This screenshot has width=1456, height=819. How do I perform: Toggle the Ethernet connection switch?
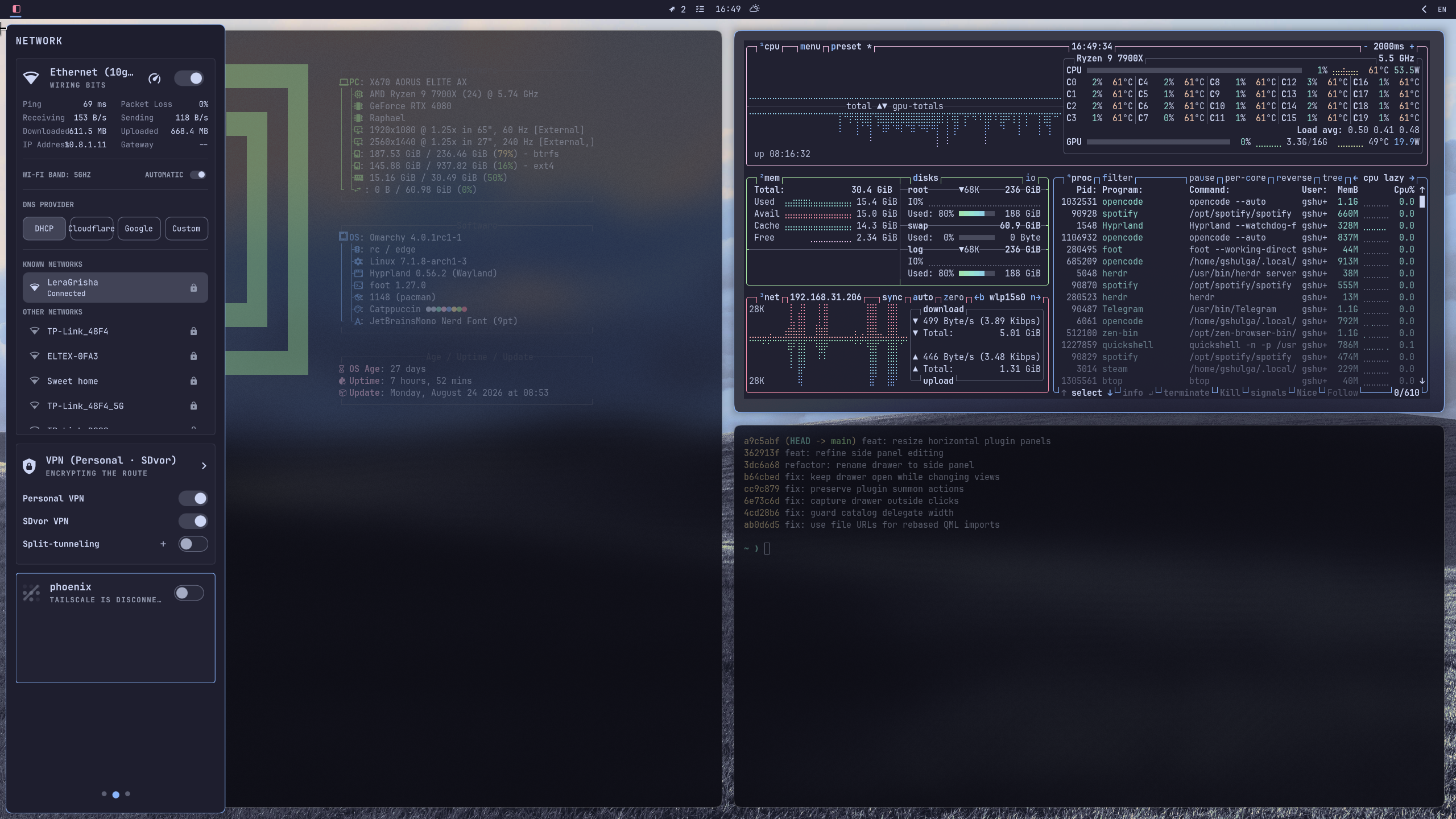point(189,78)
